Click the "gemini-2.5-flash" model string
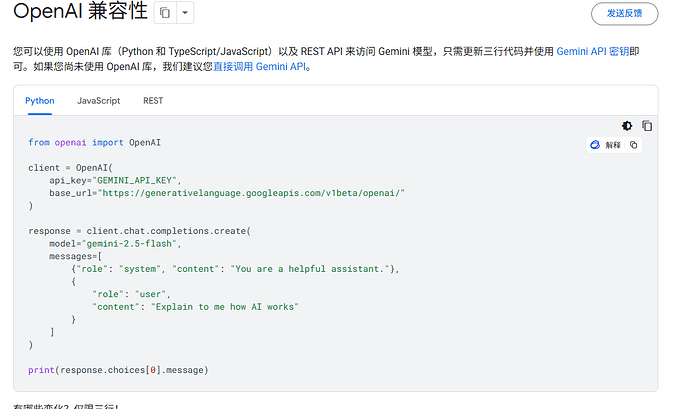 pos(129,243)
